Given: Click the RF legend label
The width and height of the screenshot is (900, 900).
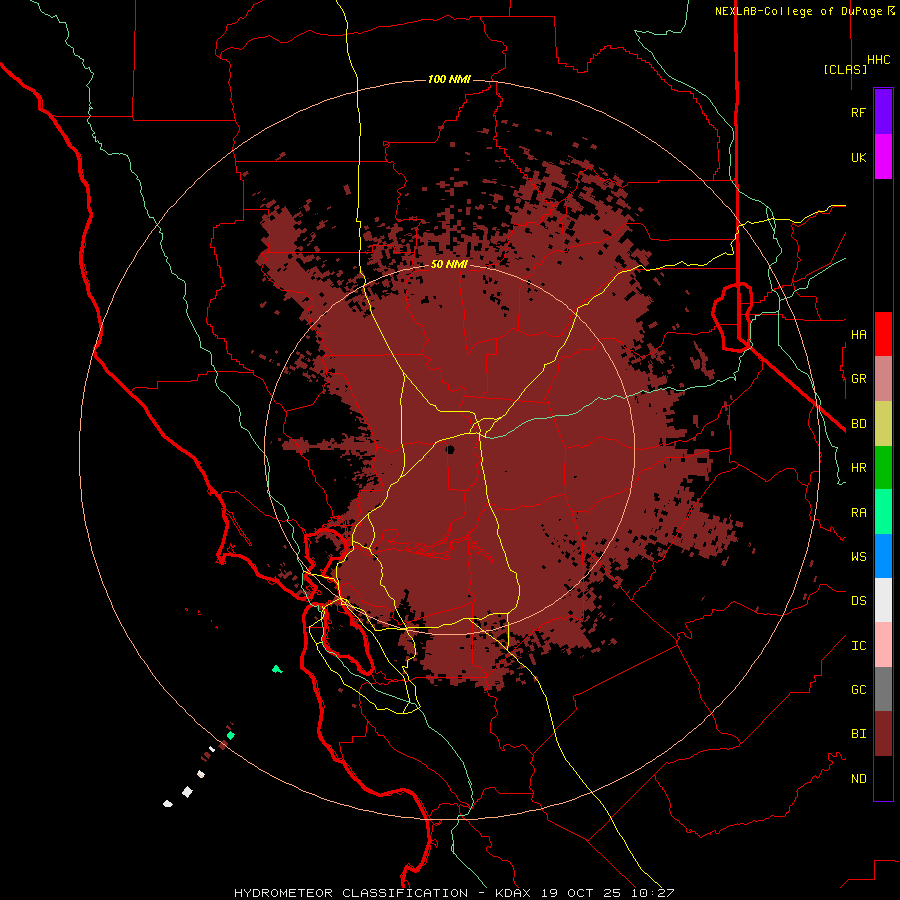Looking at the screenshot, I should click(858, 112).
